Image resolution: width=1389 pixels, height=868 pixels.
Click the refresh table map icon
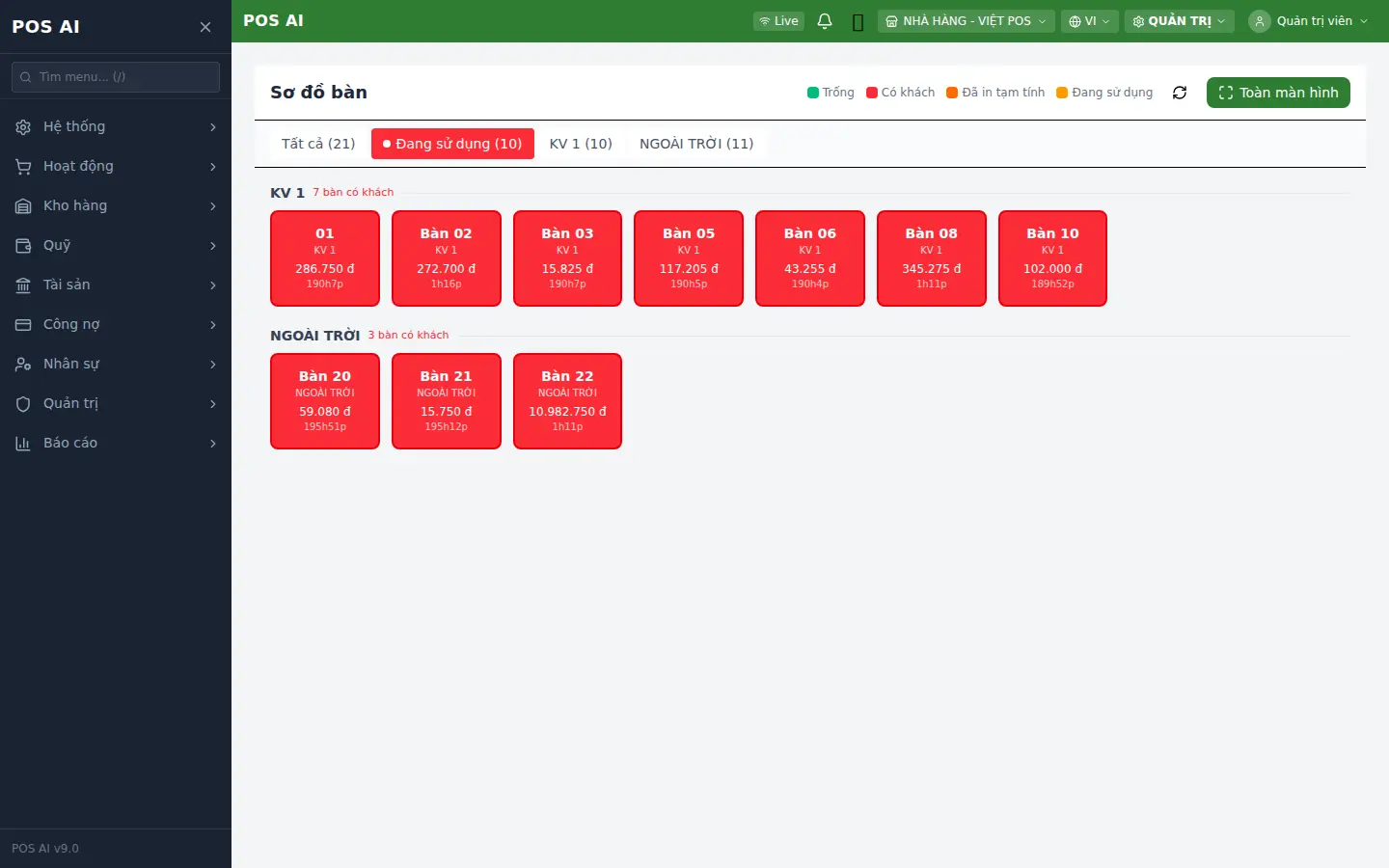(1180, 93)
